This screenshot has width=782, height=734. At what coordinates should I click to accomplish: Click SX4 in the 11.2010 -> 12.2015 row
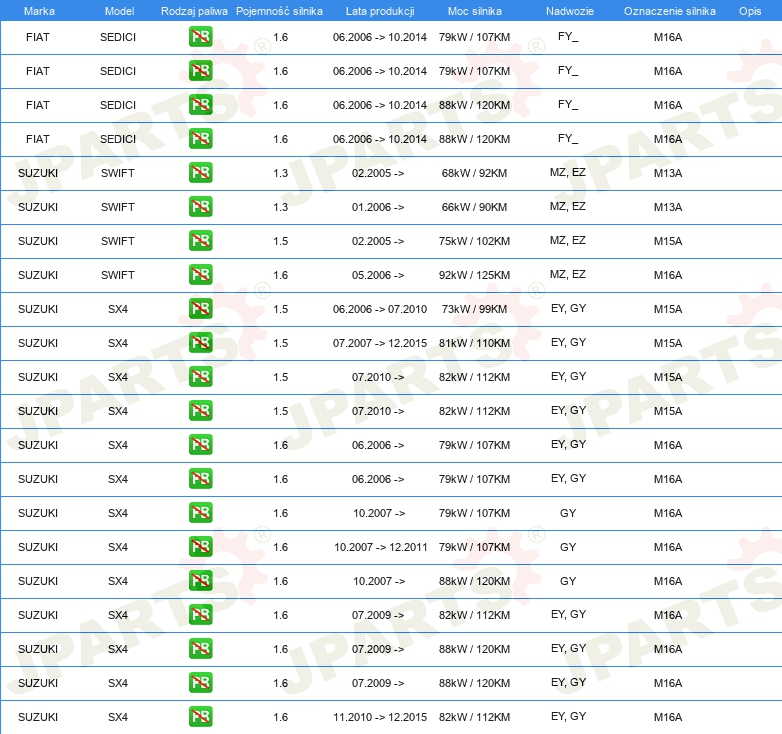pyautogui.click(x=118, y=717)
